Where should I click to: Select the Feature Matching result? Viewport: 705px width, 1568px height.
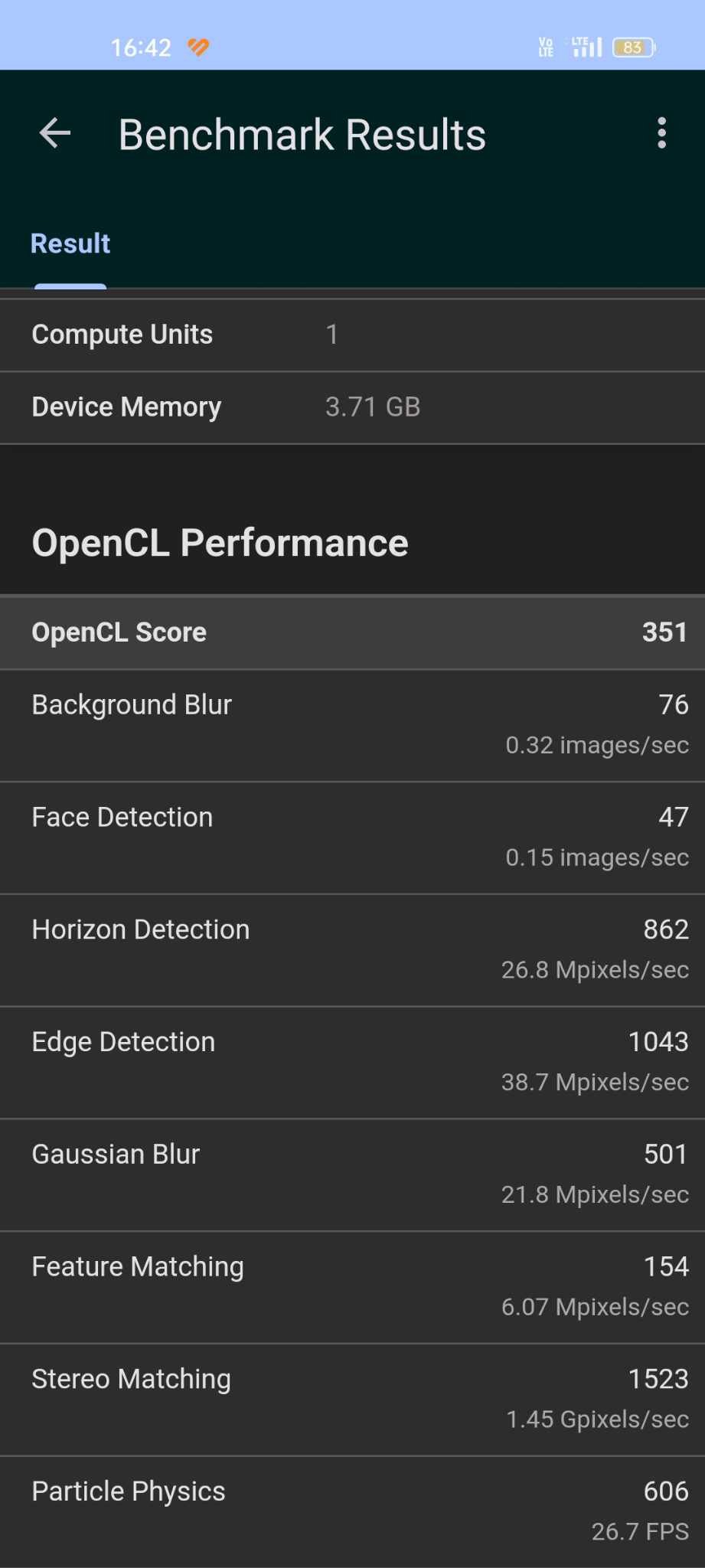[352, 1288]
